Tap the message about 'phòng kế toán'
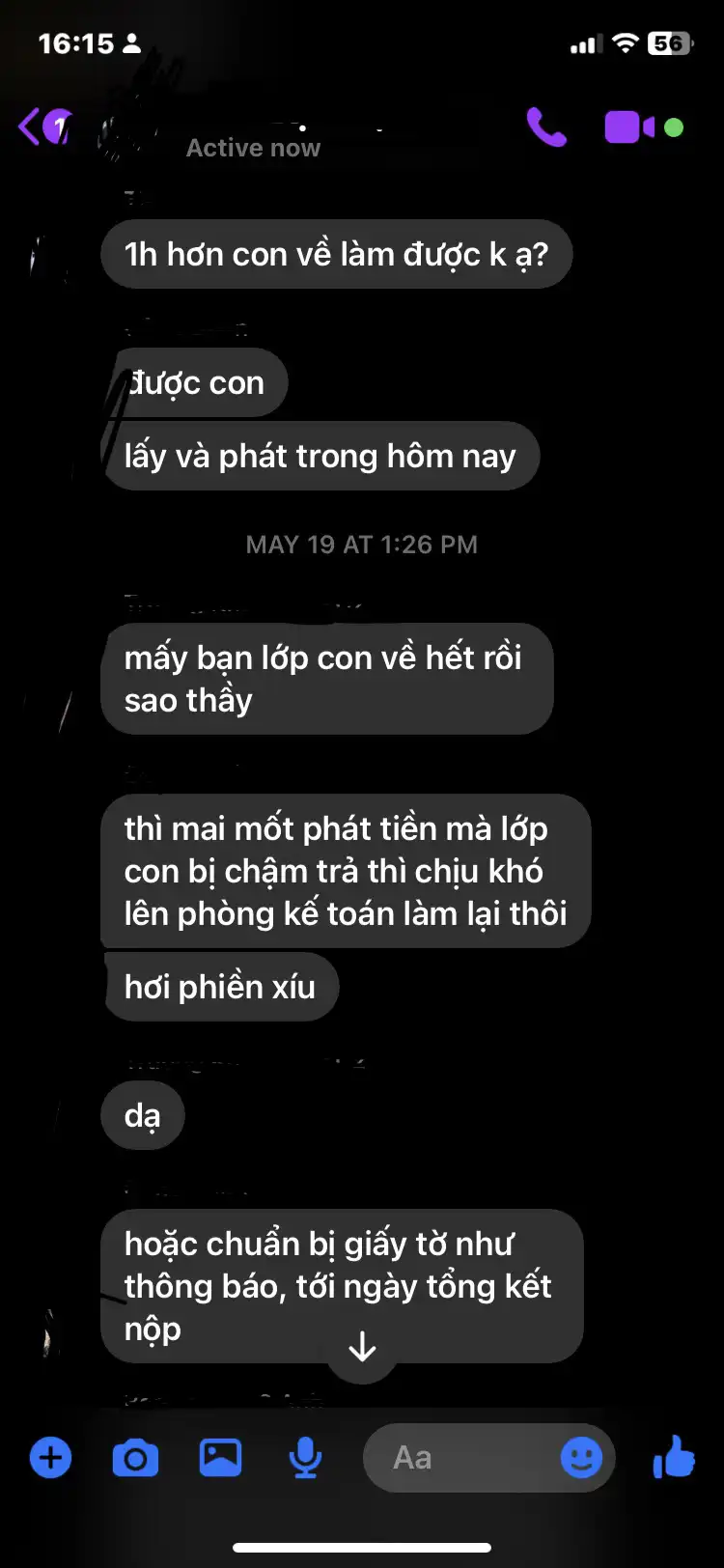Image resolution: width=724 pixels, height=1568 pixels. tap(345, 871)
